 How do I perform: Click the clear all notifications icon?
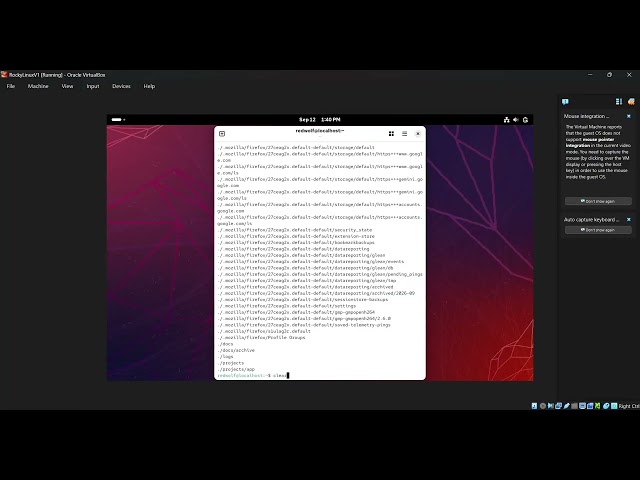pos(631,102)
